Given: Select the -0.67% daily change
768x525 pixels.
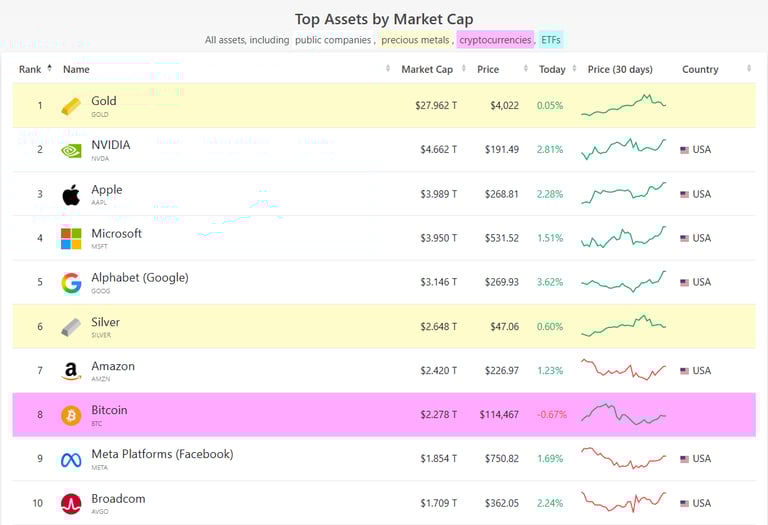Looking at the screenshot, I should click(x=552, y=415).
